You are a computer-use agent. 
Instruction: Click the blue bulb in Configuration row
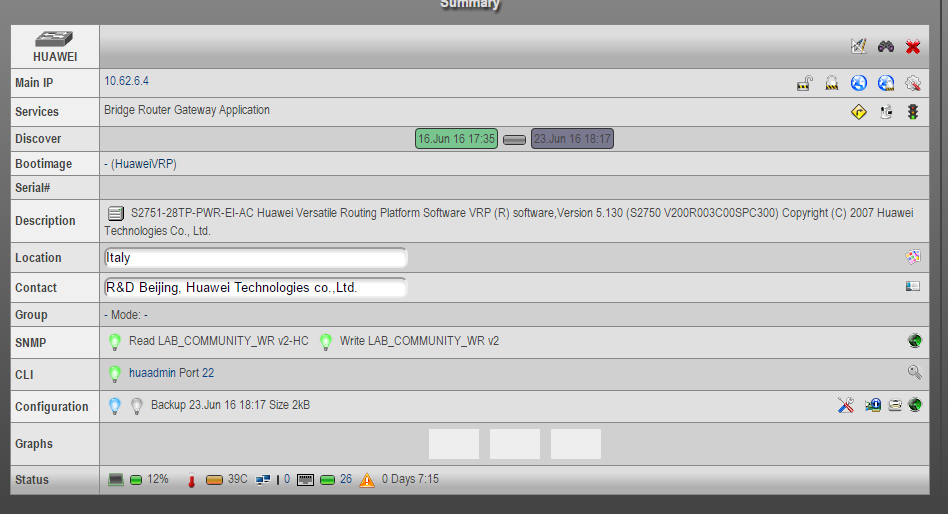coord(115,406)
